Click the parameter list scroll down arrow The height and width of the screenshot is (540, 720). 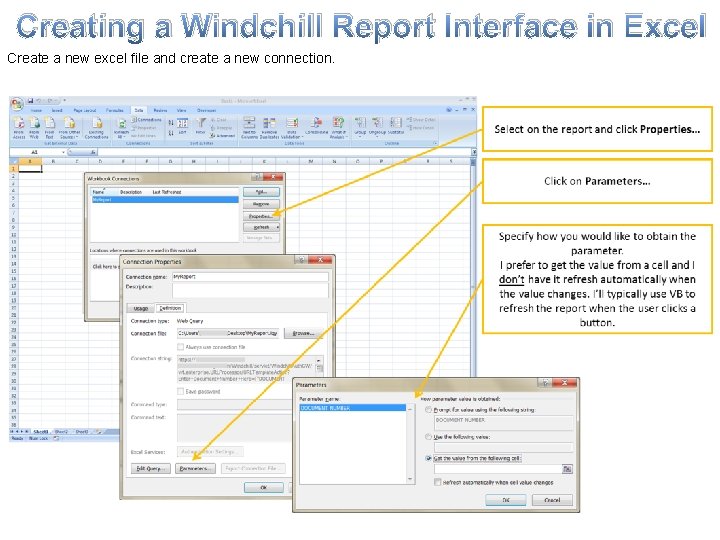pyautogui.click(x=410, y=479)
